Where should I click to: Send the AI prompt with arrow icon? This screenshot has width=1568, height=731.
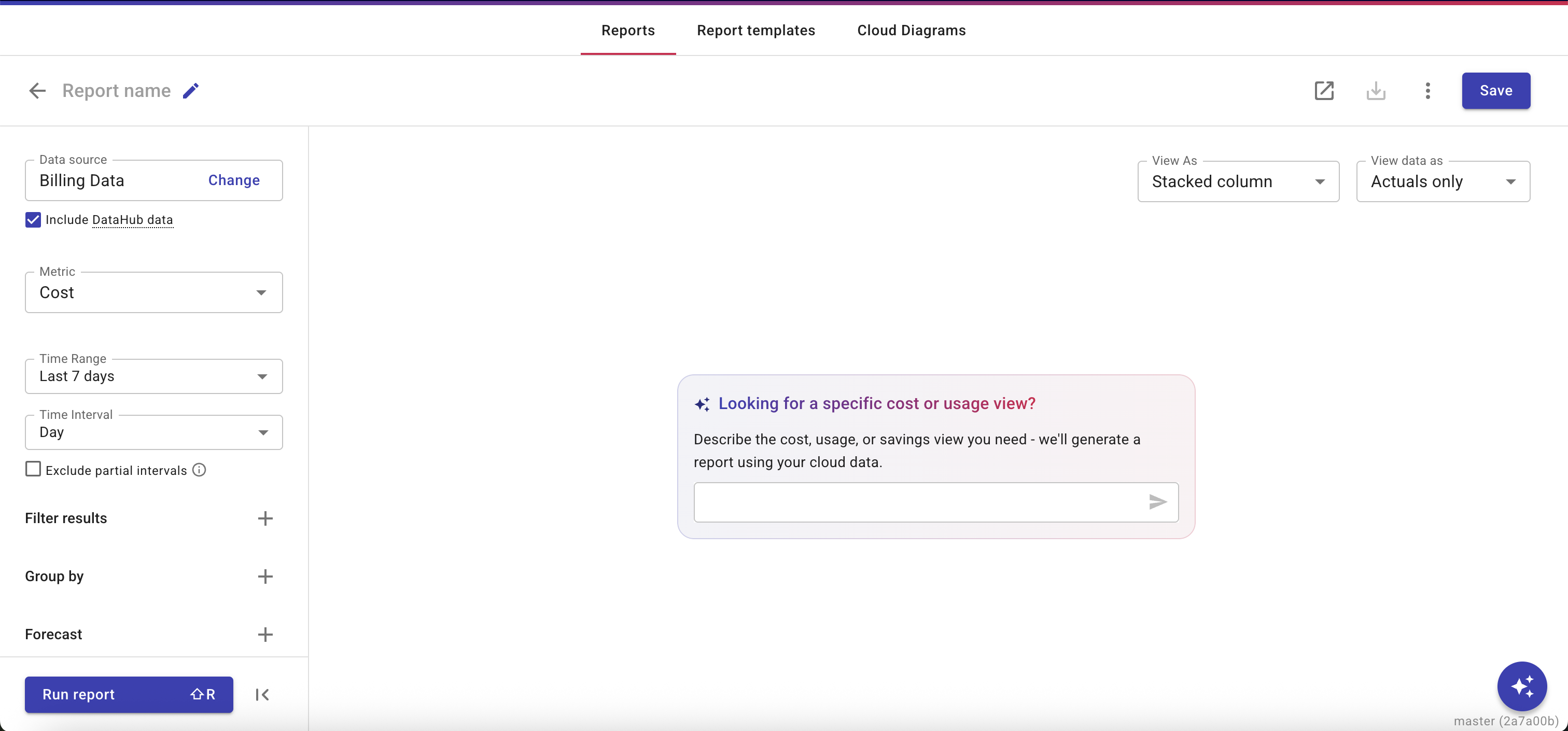coord(1157,502)
